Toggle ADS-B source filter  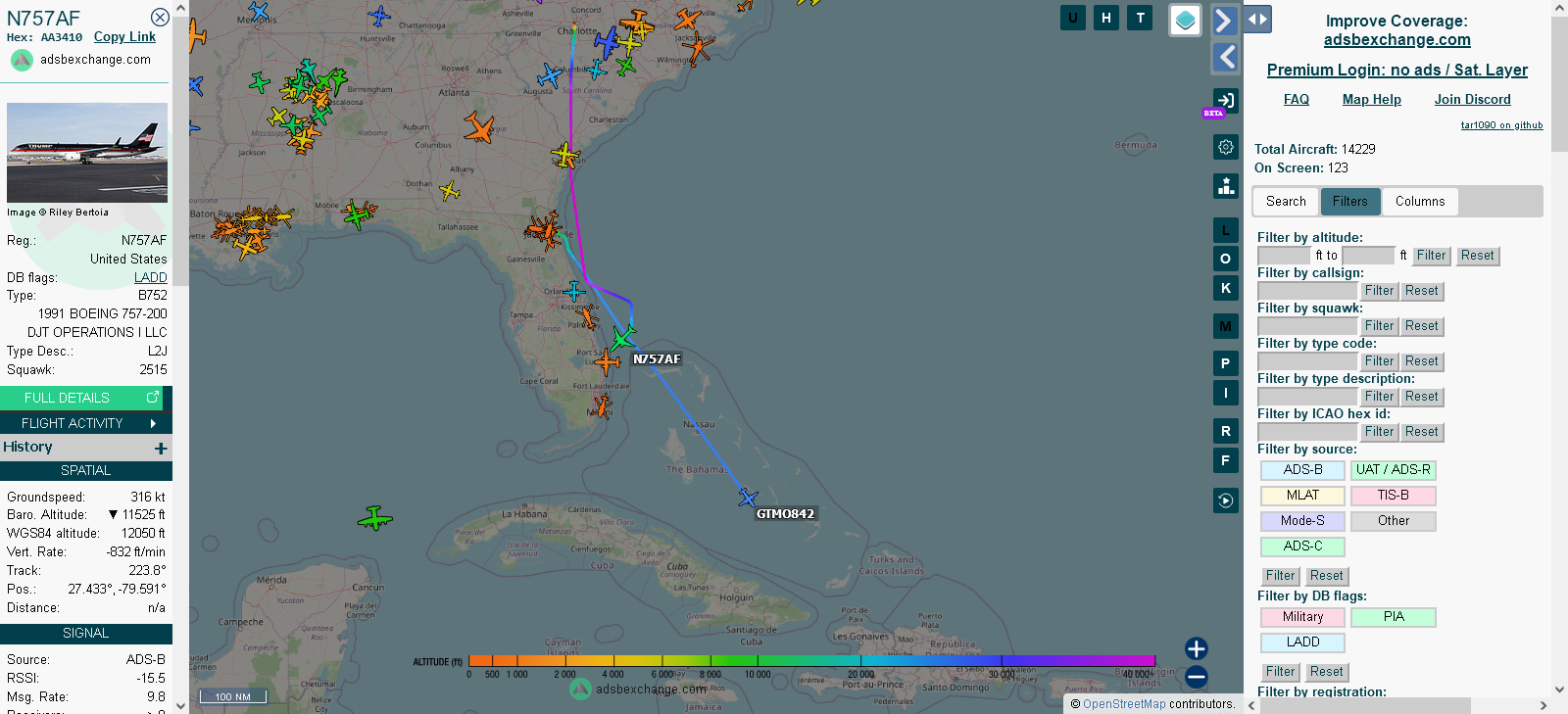pyautogui.click(x=1302, y=470)
